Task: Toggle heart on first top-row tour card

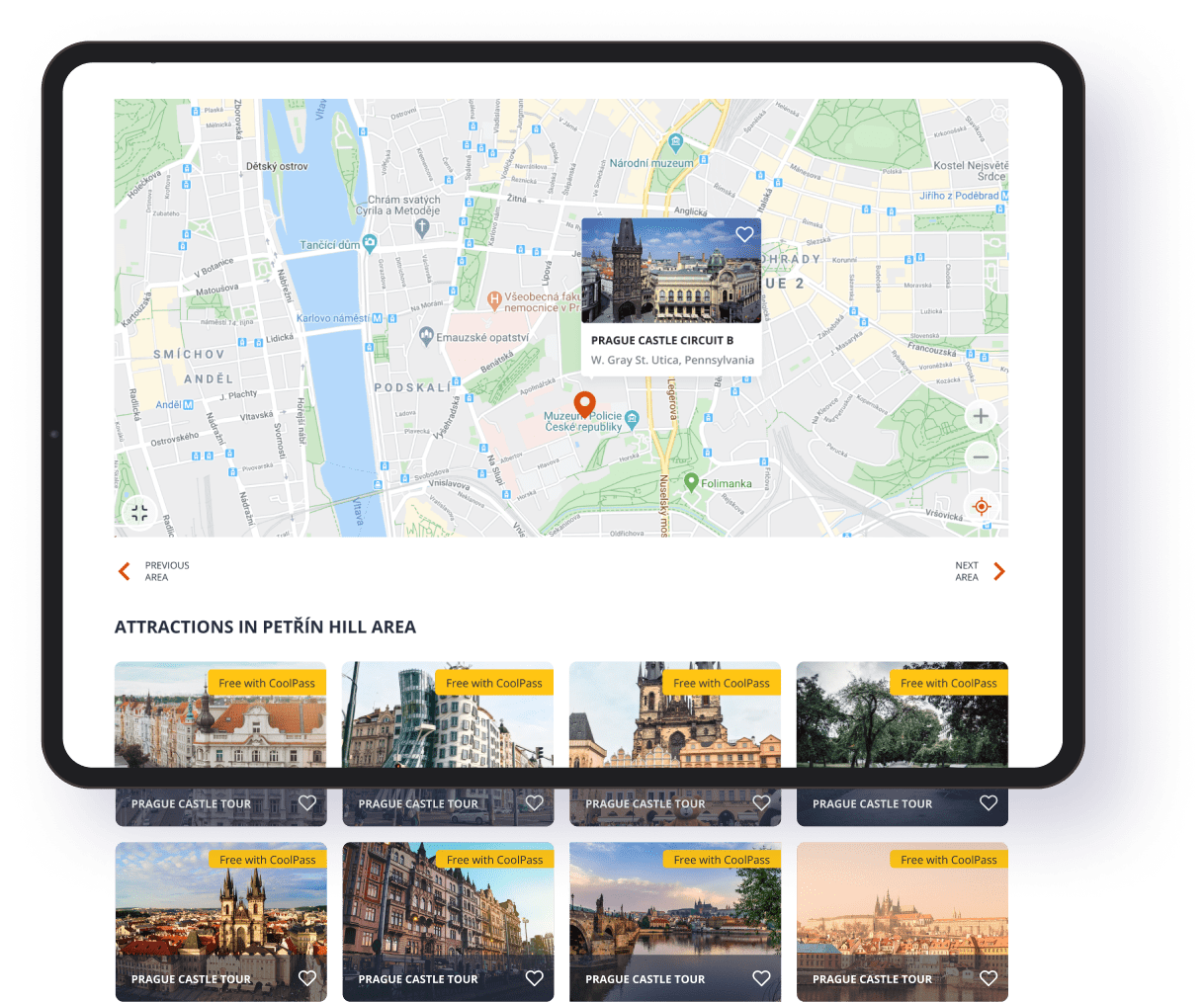Action: (307, 803)
